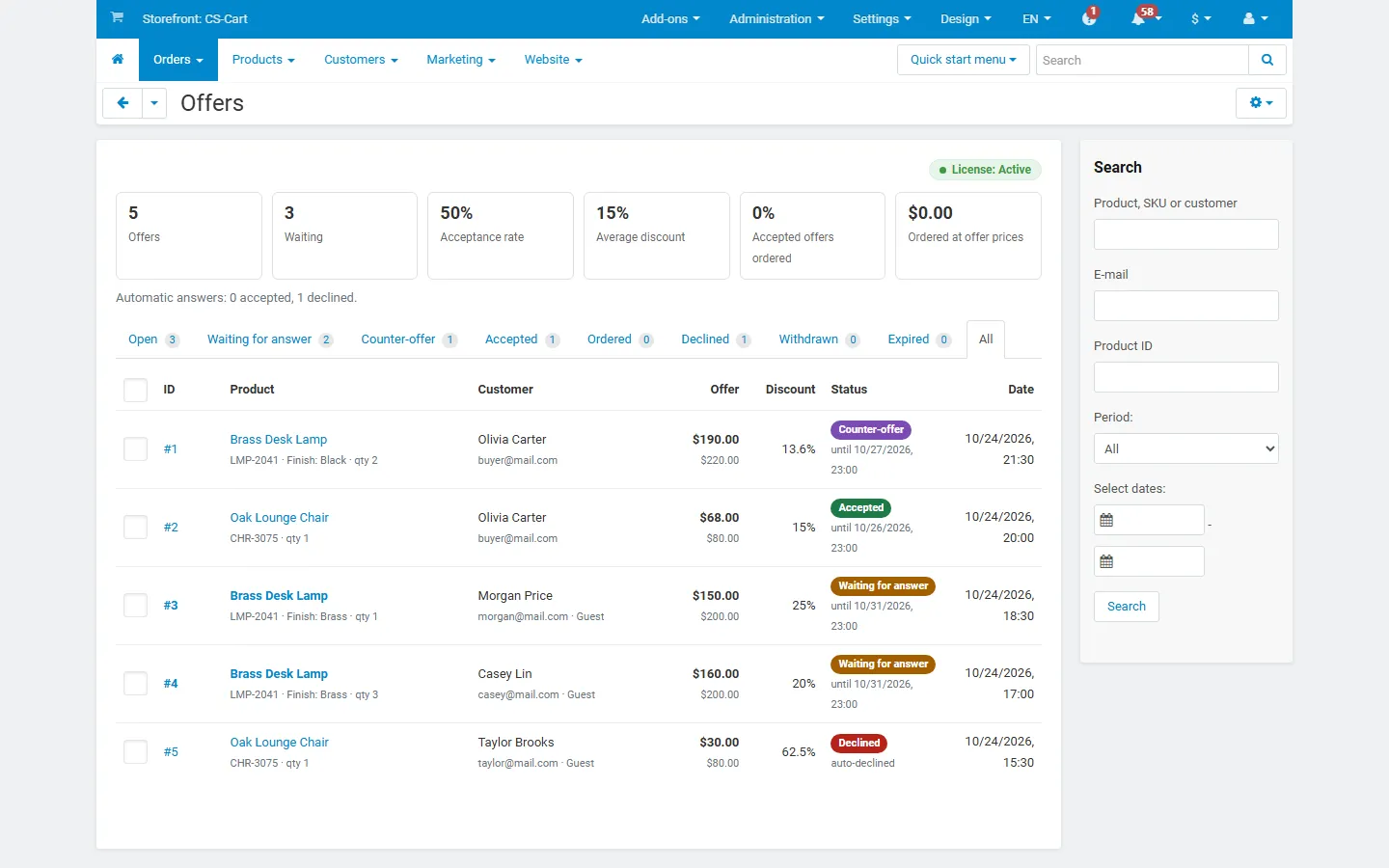Open the Period dropdown
This screenshot has width=1389, height=868.
click(x=1186, y=448)
